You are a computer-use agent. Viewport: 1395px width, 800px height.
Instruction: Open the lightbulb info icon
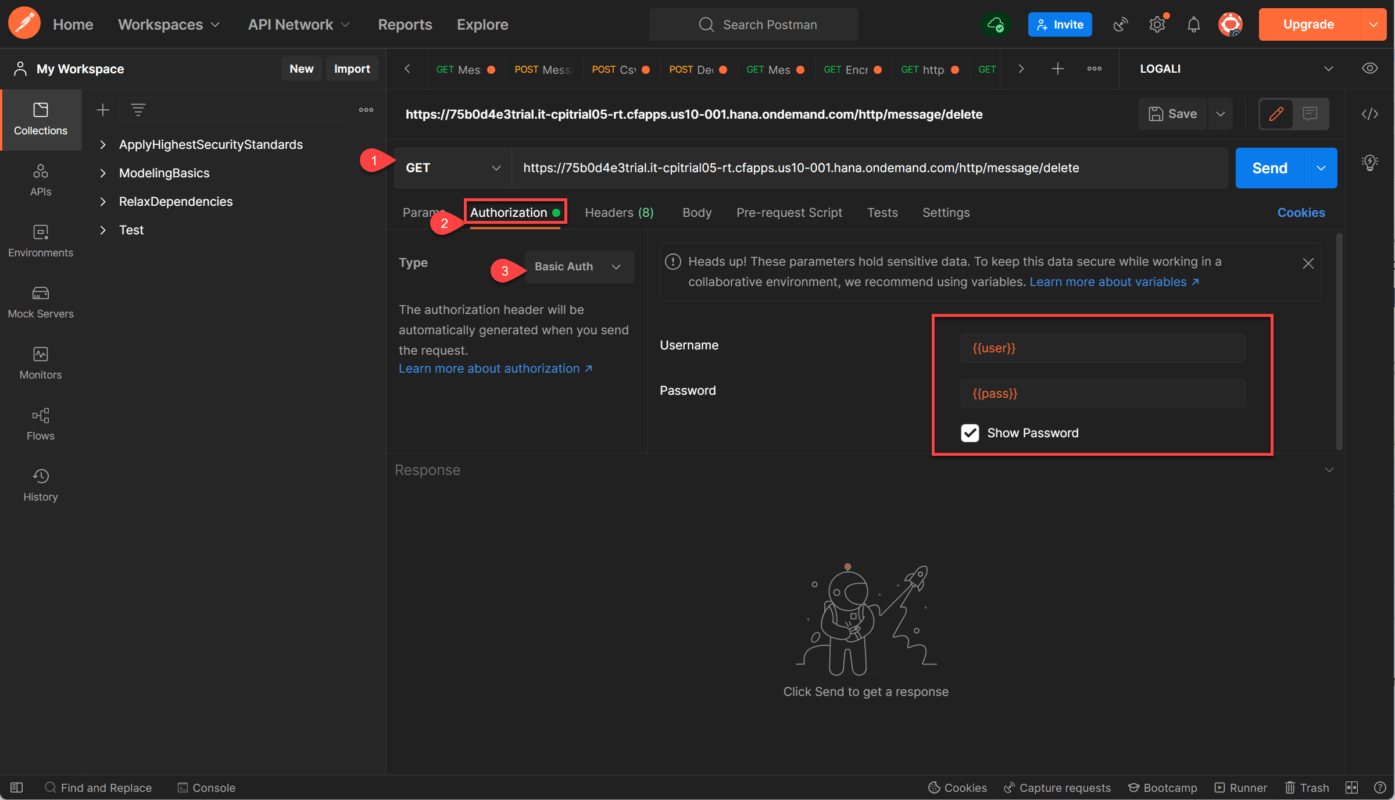[1370, 162]
